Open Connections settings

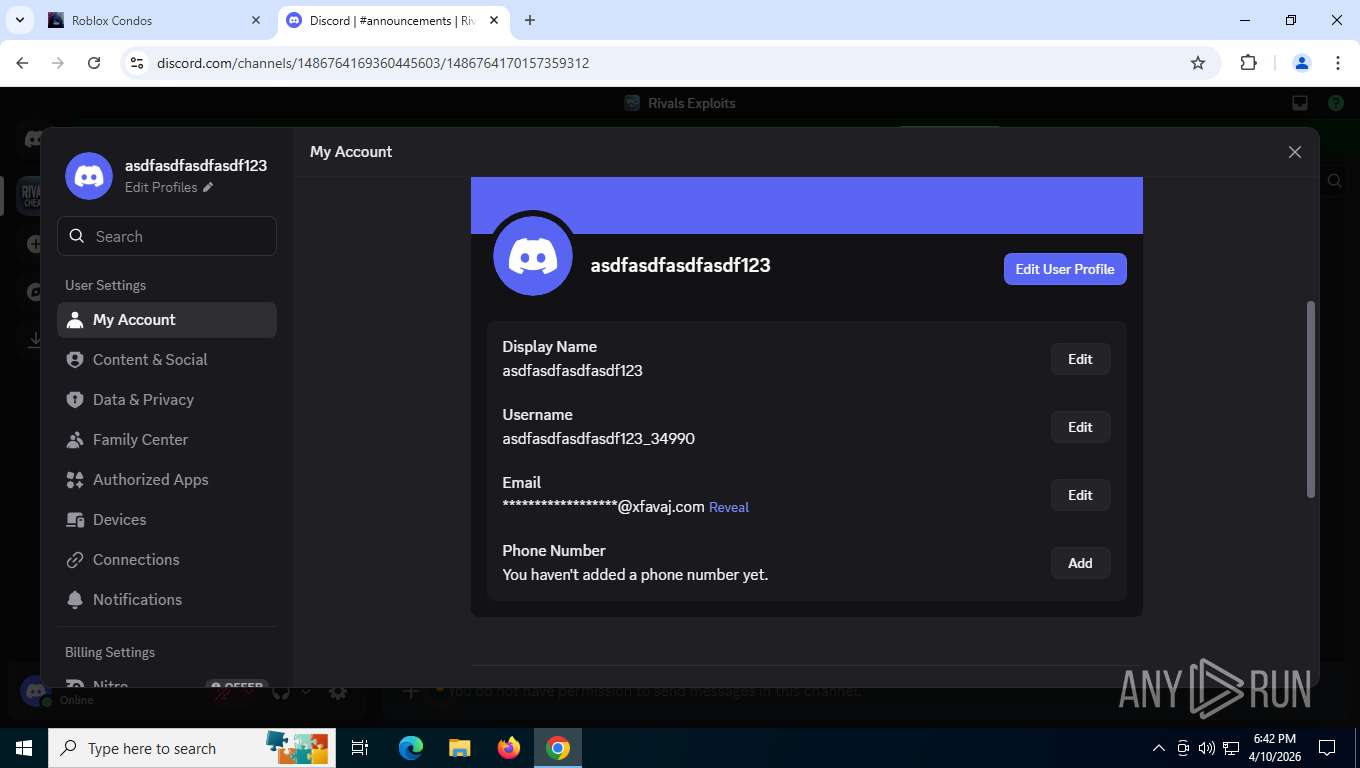pyautogui.click(x=167, y=560)
